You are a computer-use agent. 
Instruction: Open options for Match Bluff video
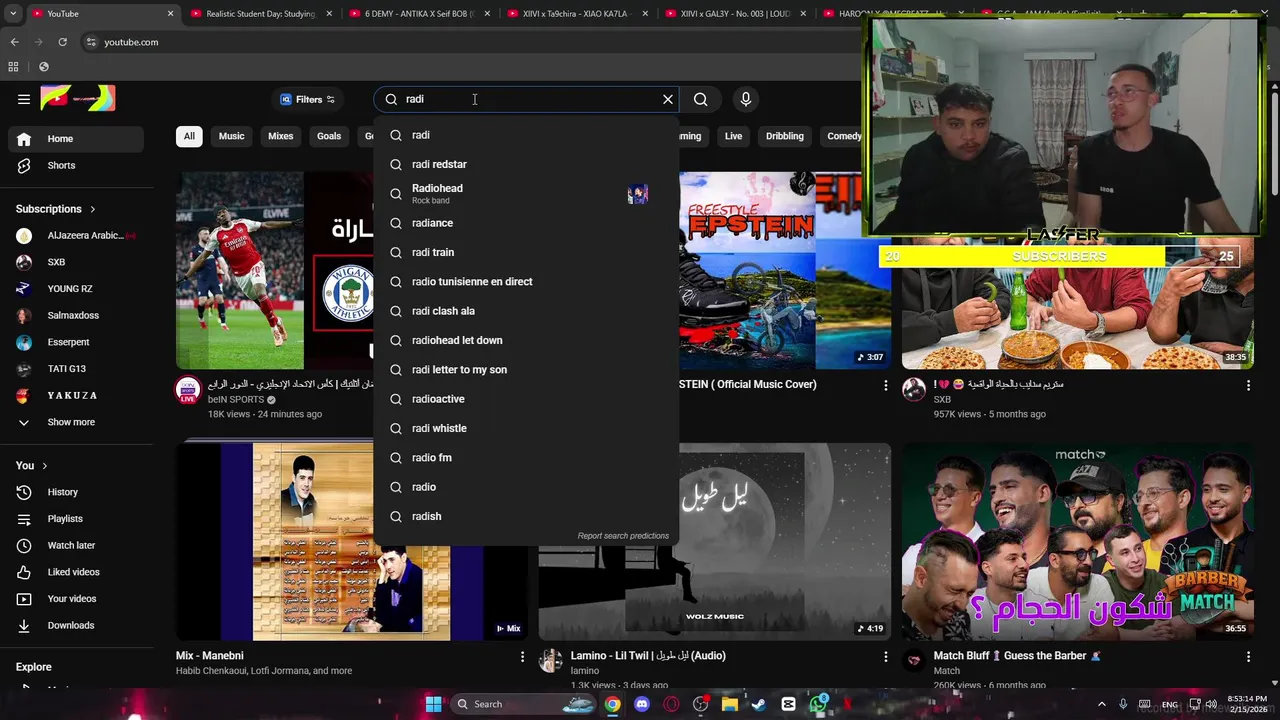[1248, 657]
